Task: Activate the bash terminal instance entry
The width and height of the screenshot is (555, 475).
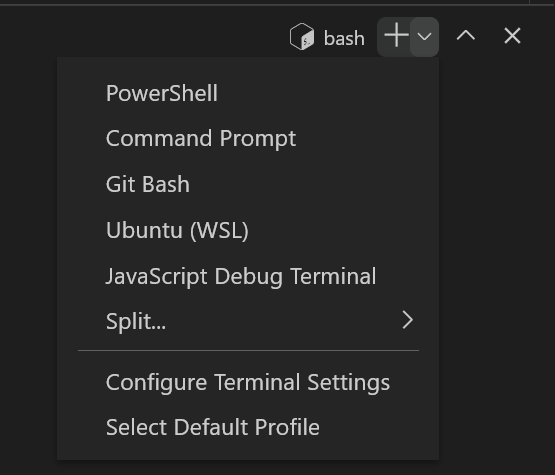Action: tap(327, 37)
